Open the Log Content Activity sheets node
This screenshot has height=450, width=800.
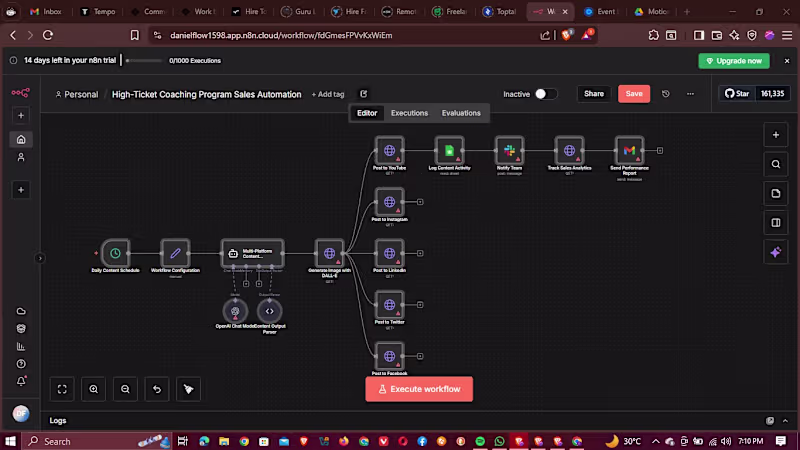click(449, 151)
